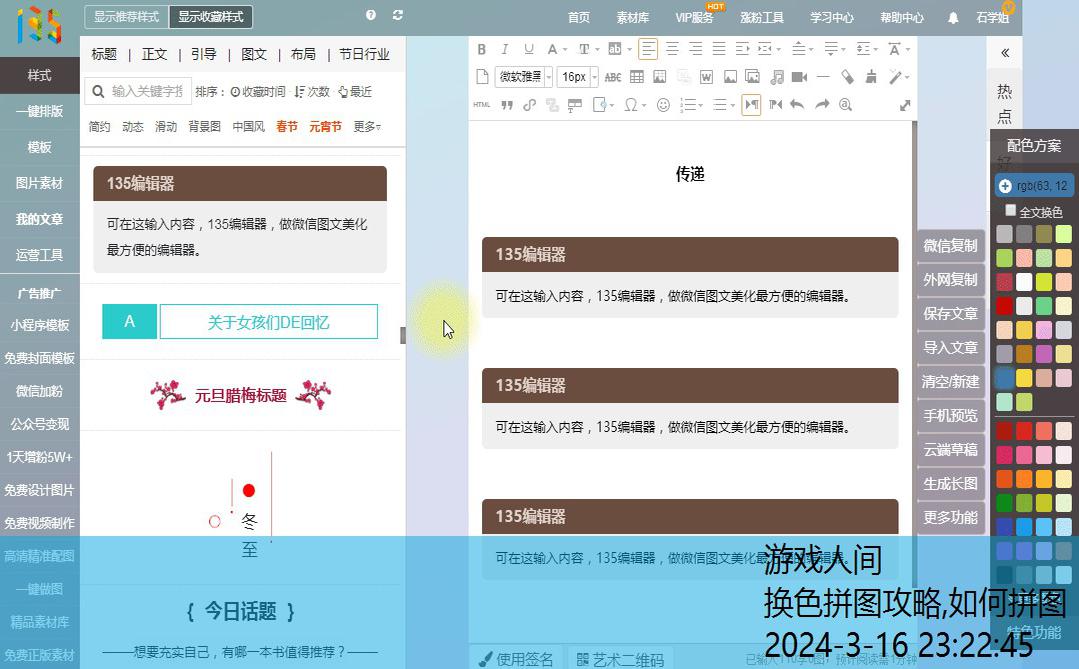
Task: Click the 保存文章 button
Action: [x=950, y=314]
